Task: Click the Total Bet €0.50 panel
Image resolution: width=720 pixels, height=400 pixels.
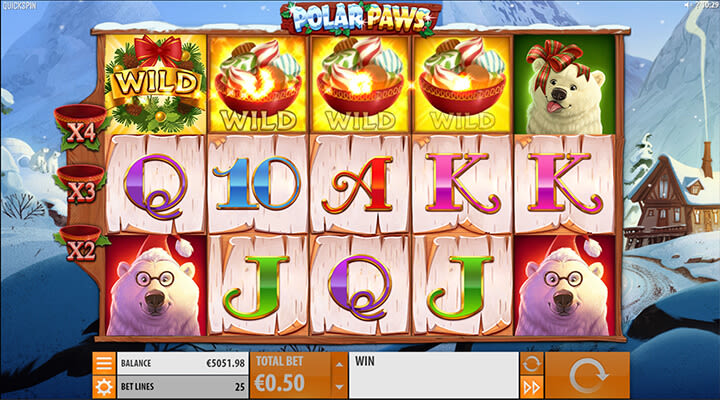Action: 291,375
